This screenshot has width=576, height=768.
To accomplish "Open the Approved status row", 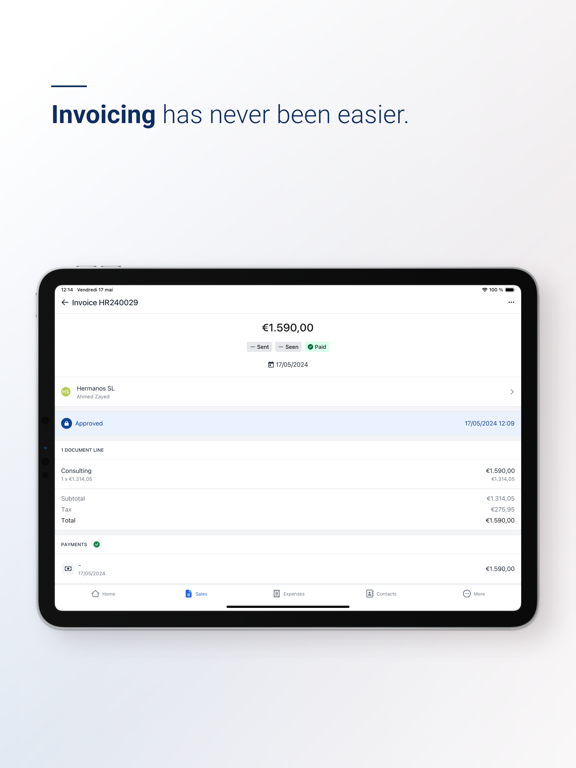I will [x=288, y=423].
